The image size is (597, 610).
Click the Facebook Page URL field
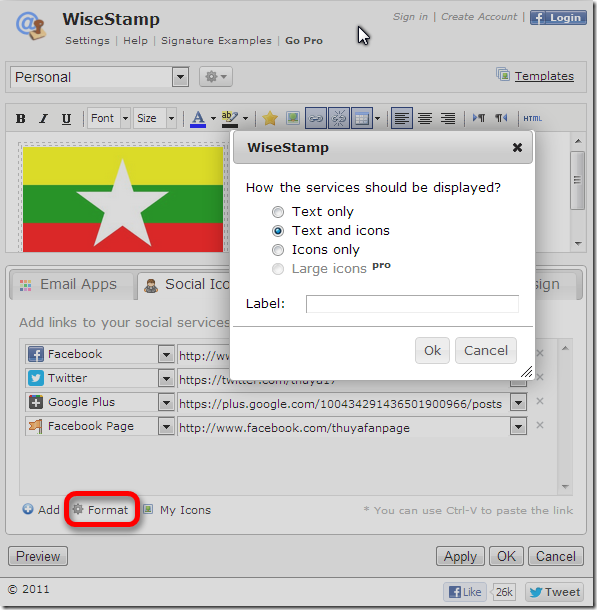(343, 428)
